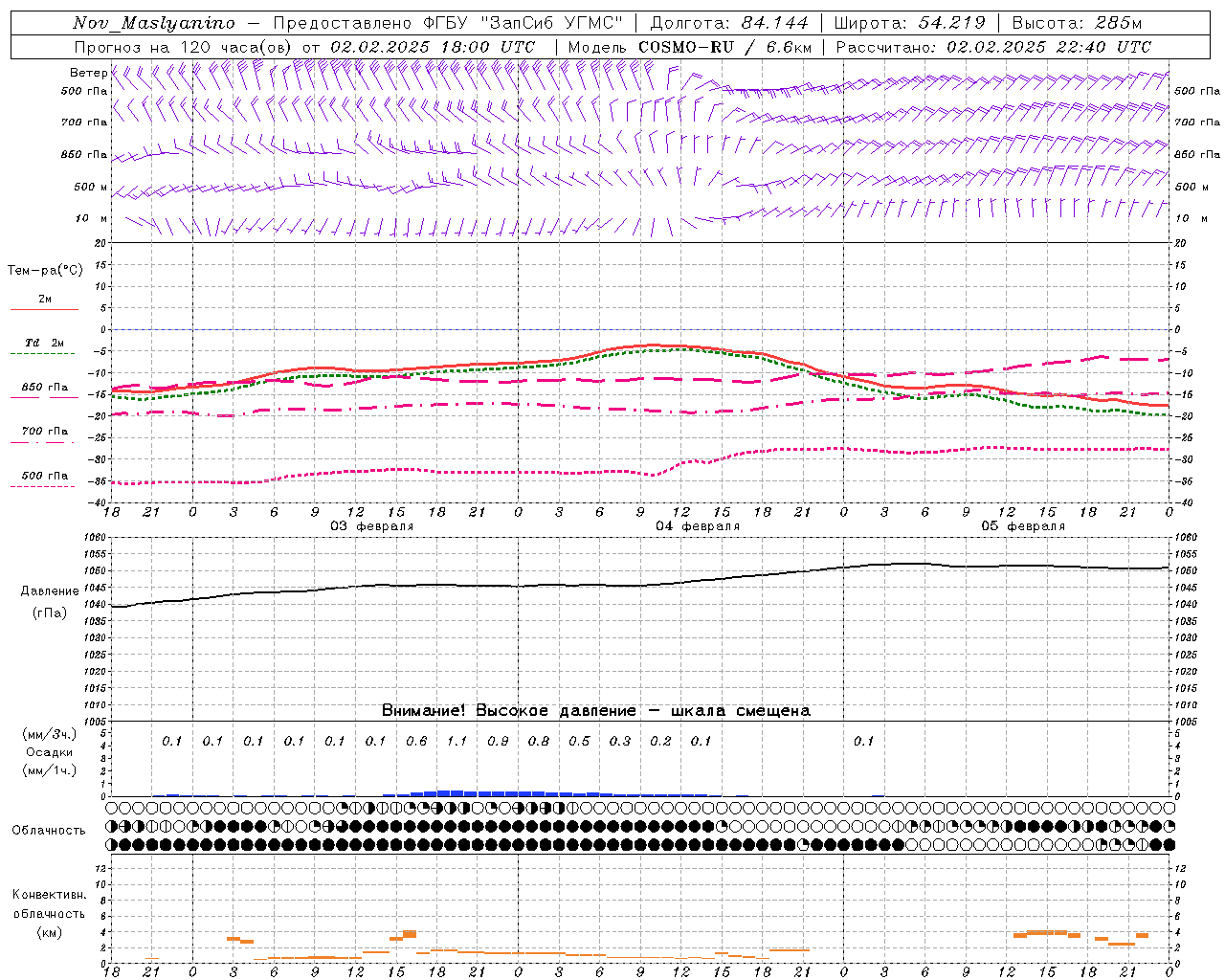
Task: Click the 'Ветер' wind panel label
Action: 88,73
